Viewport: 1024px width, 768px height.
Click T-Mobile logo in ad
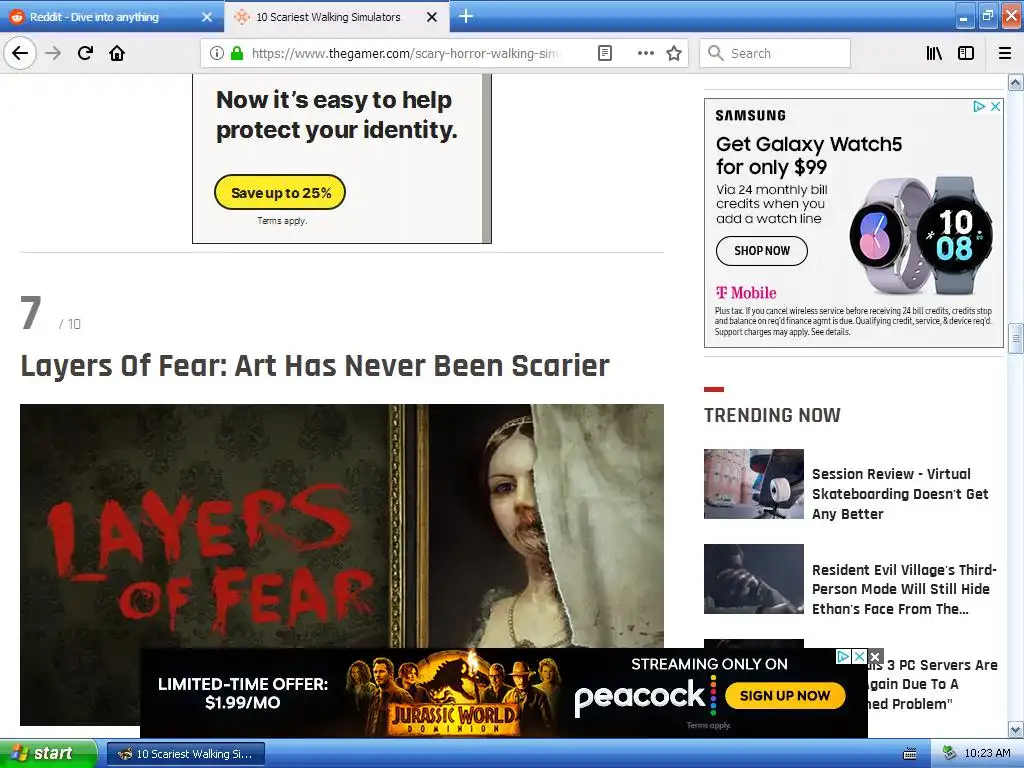point(746,293)
